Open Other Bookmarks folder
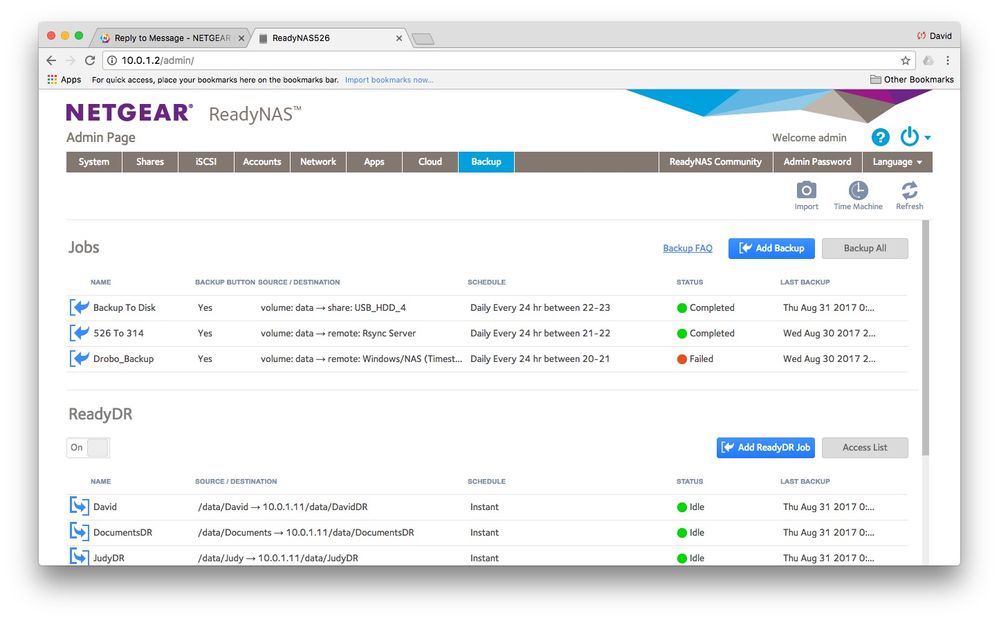This screenshot has width=999, height=621. 912,80
